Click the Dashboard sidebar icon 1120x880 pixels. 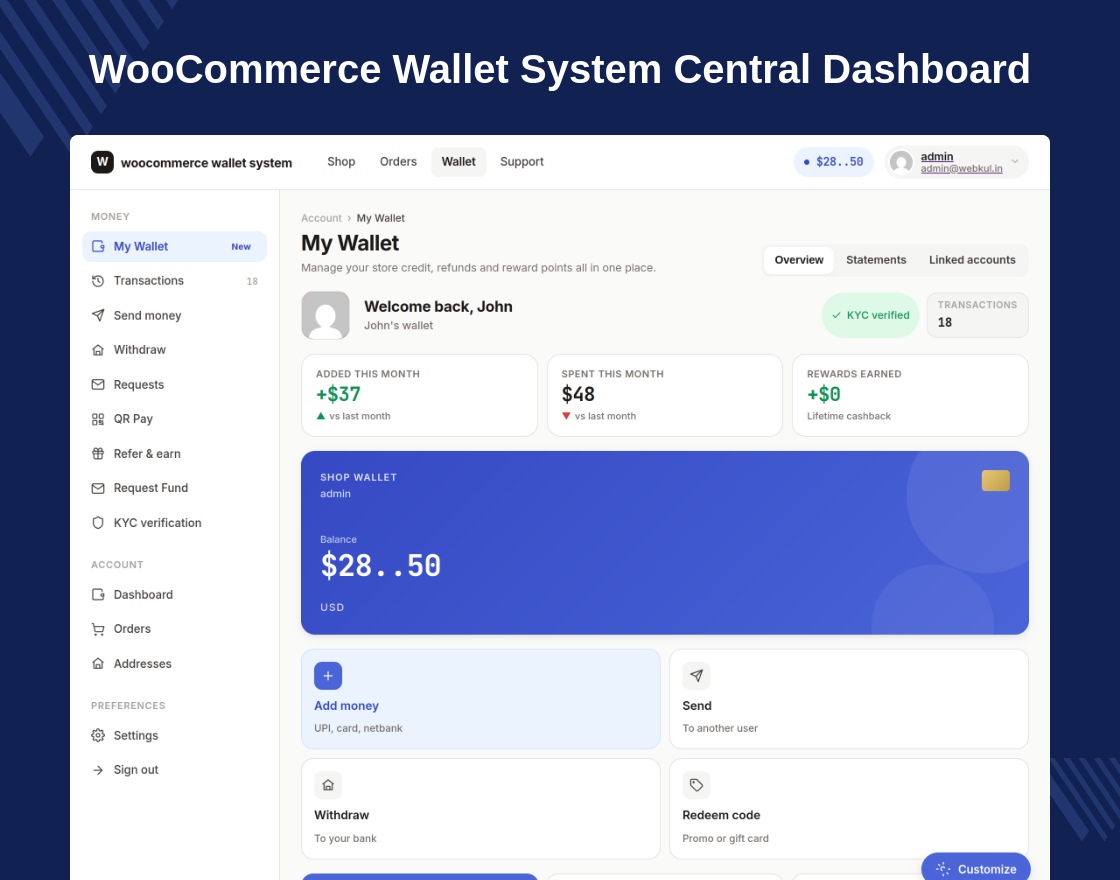tap(98, 594)
